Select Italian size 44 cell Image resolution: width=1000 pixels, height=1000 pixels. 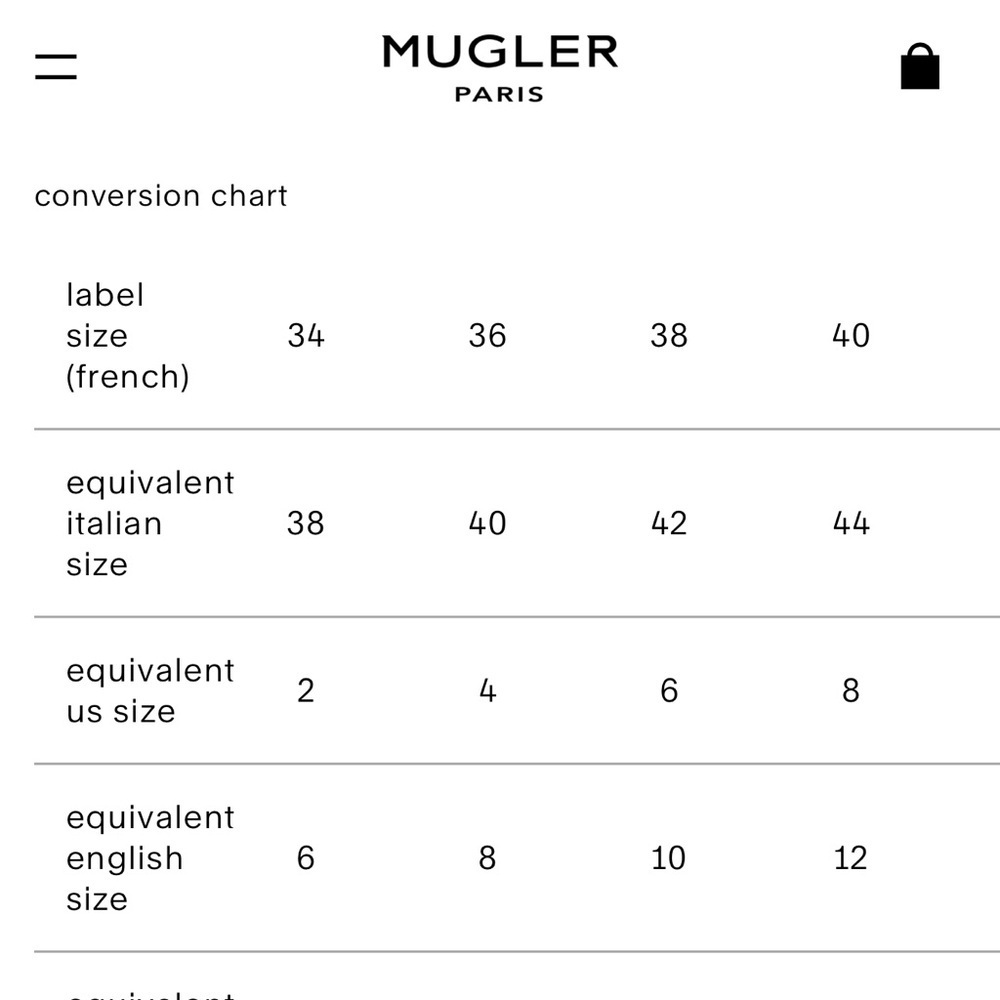(x=851, y=524)
